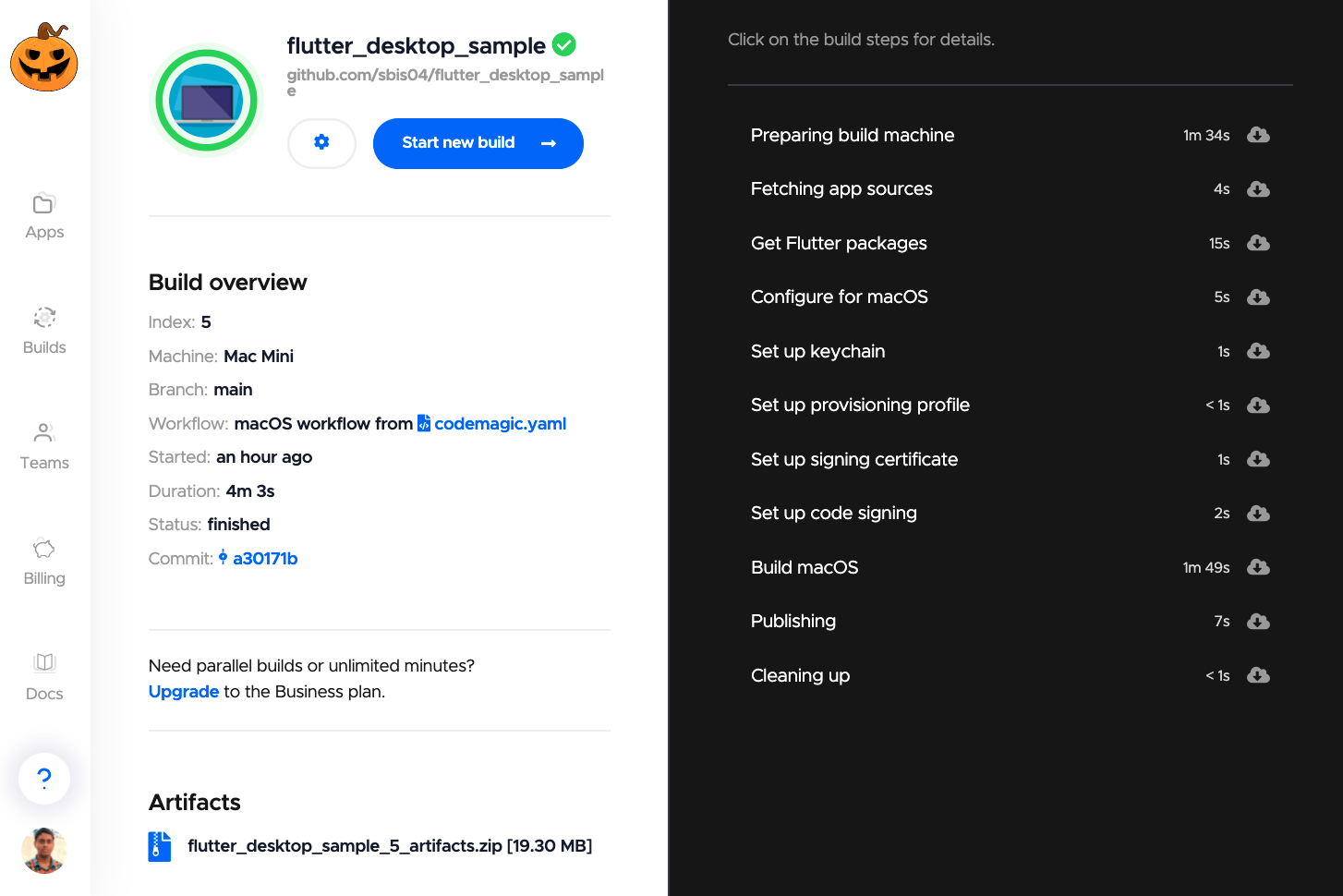
Task: Click the Status finished value
Action: tap(239, 525)
